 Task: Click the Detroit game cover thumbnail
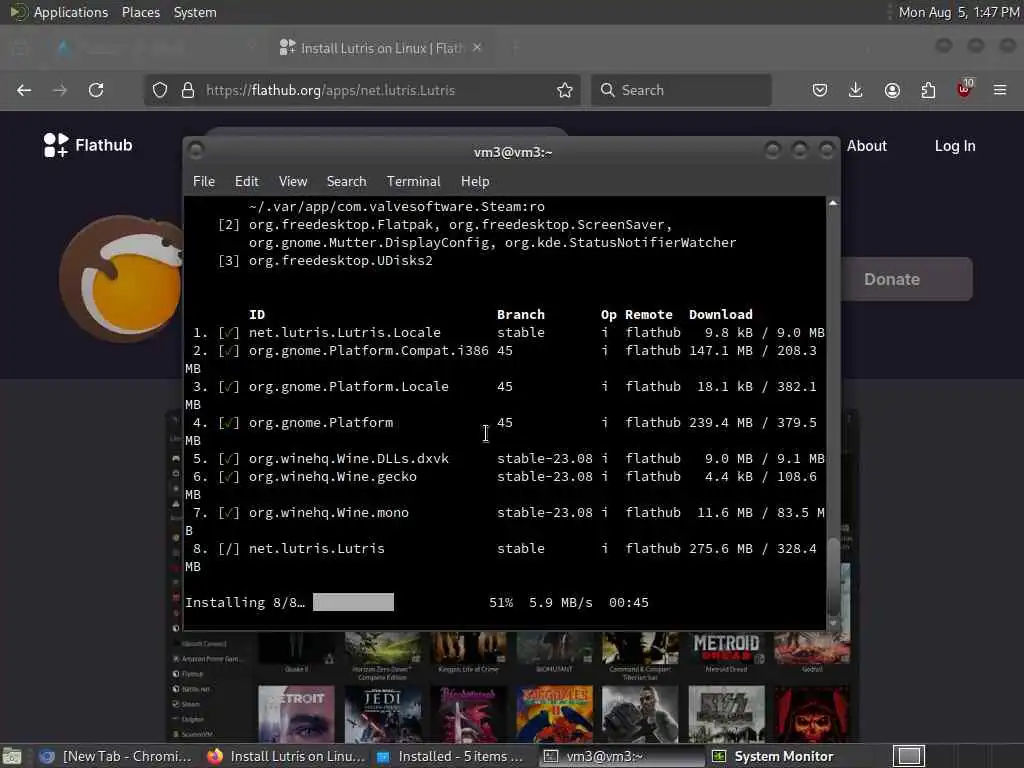(296, 714)
